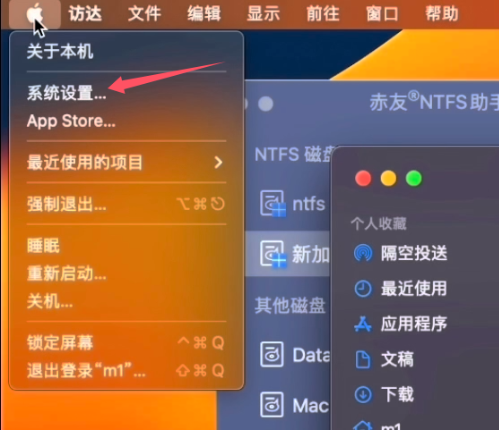Click the 最近使用 clock icon in sidebar
Viewport: 499px width, 430px height.
pos(363,289)
